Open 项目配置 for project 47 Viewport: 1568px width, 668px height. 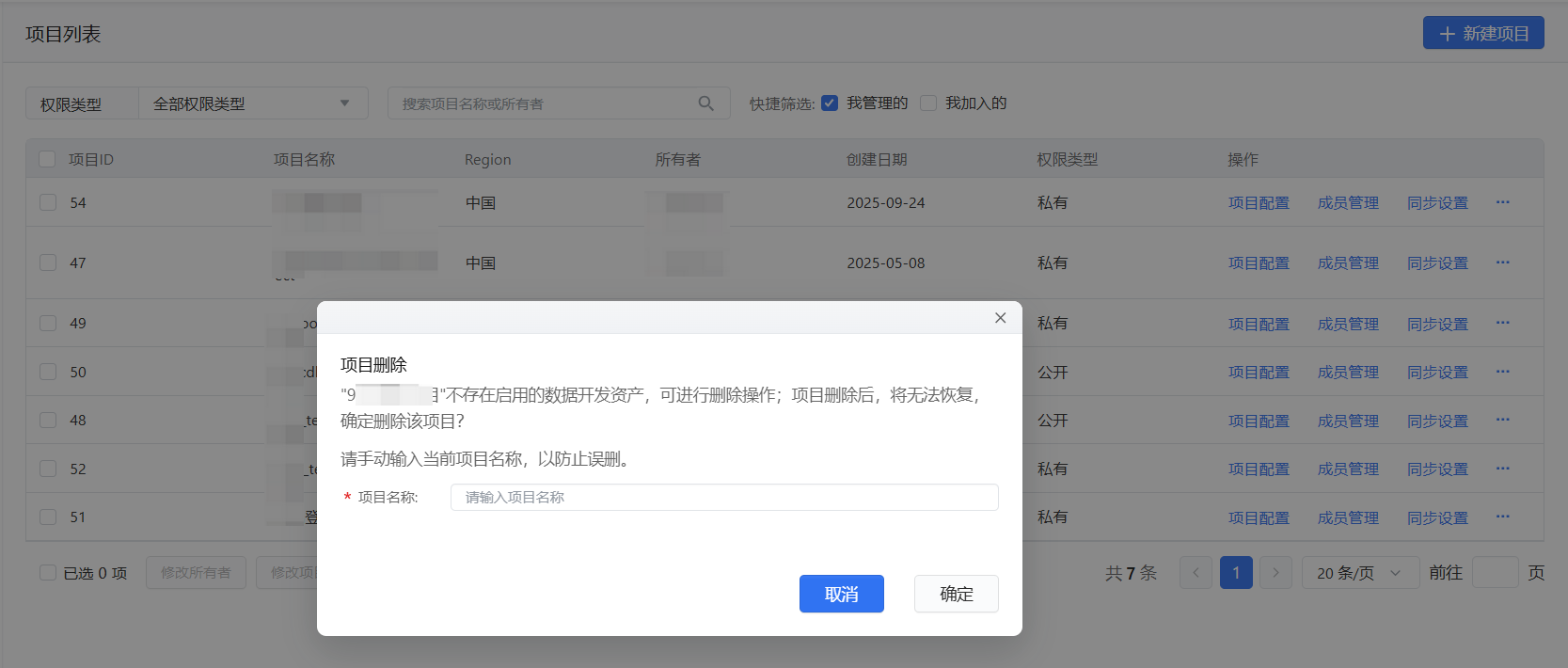point(1258,263)
